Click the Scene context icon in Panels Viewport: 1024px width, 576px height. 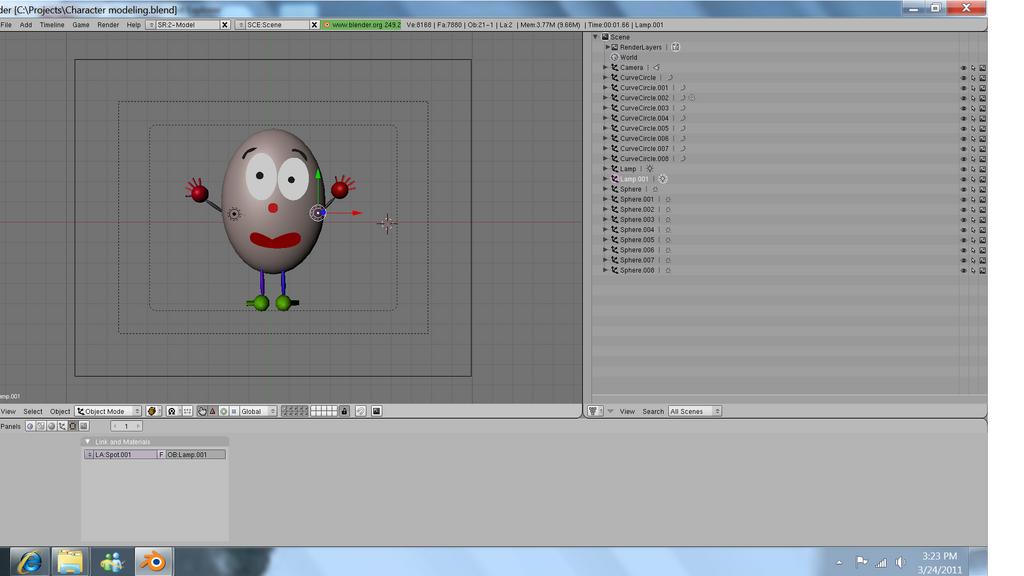click(84, 426)
